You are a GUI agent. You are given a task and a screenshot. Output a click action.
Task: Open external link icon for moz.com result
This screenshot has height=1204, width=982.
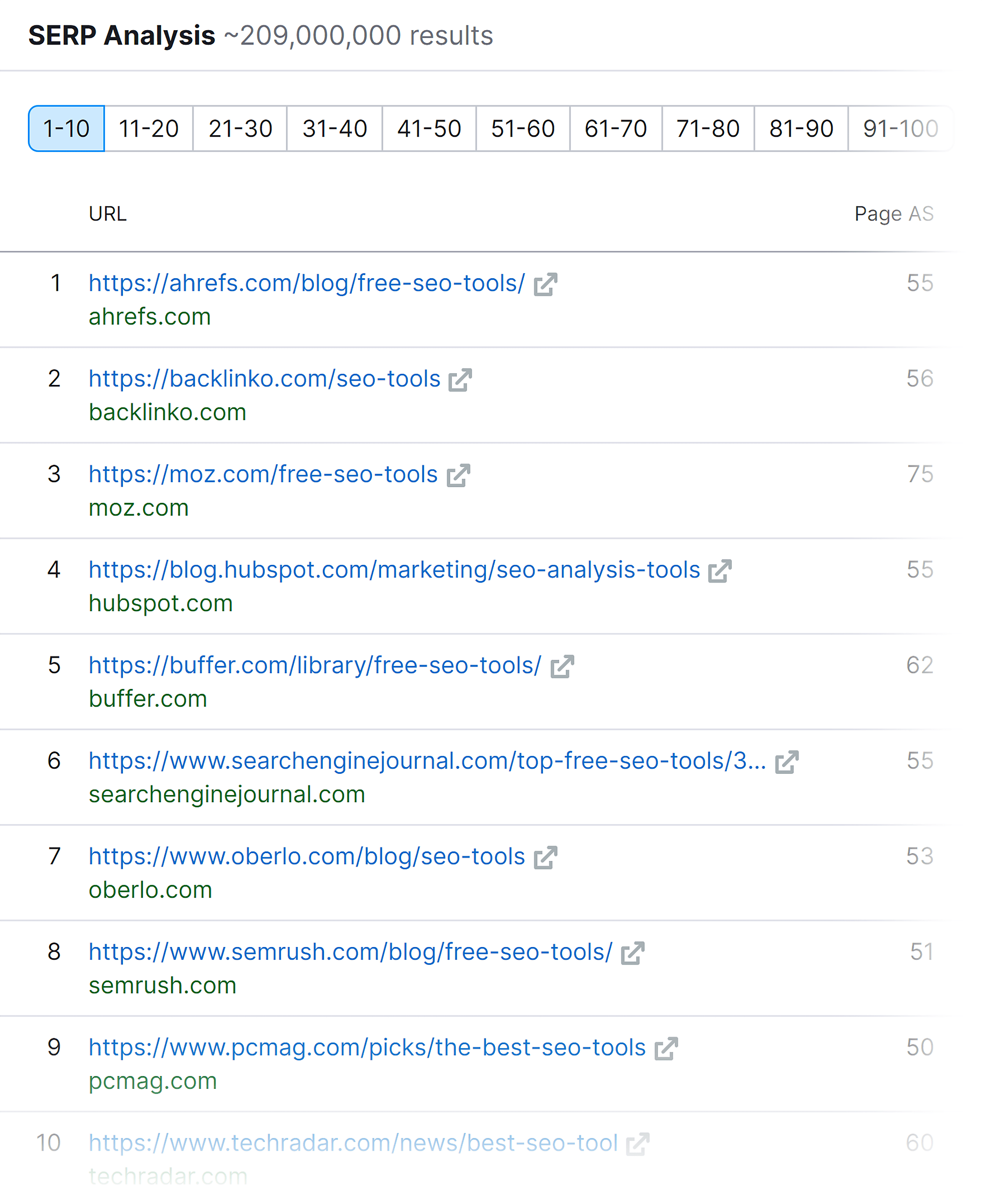click(458, 476)
